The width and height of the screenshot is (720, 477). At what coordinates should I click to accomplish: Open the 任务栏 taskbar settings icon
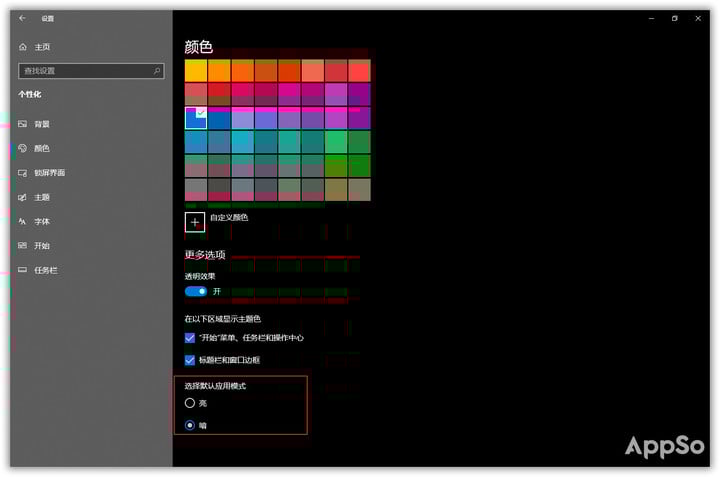[22, 270]
